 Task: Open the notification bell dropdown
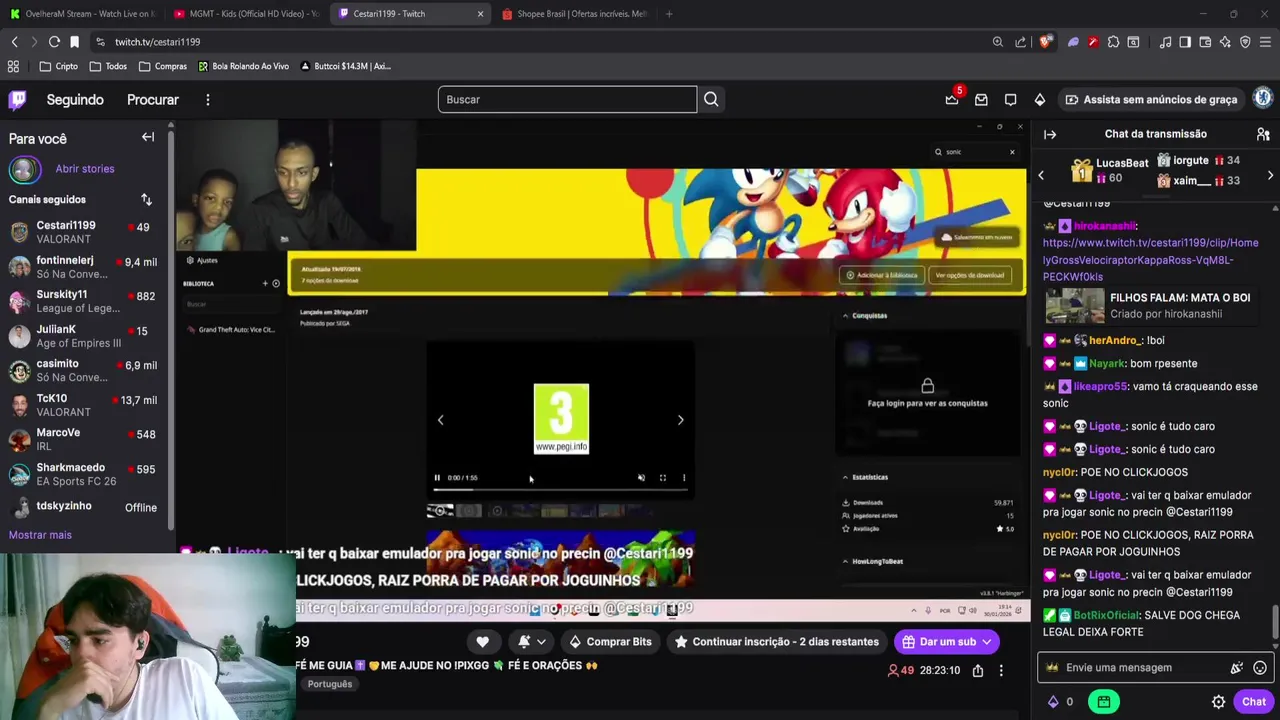532,642
